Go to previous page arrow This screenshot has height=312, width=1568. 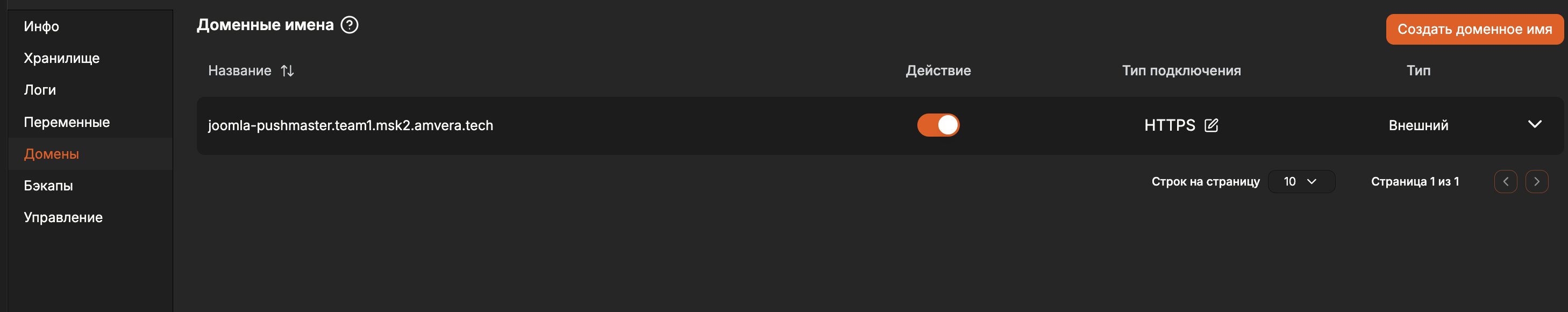tap(1505, 182)
